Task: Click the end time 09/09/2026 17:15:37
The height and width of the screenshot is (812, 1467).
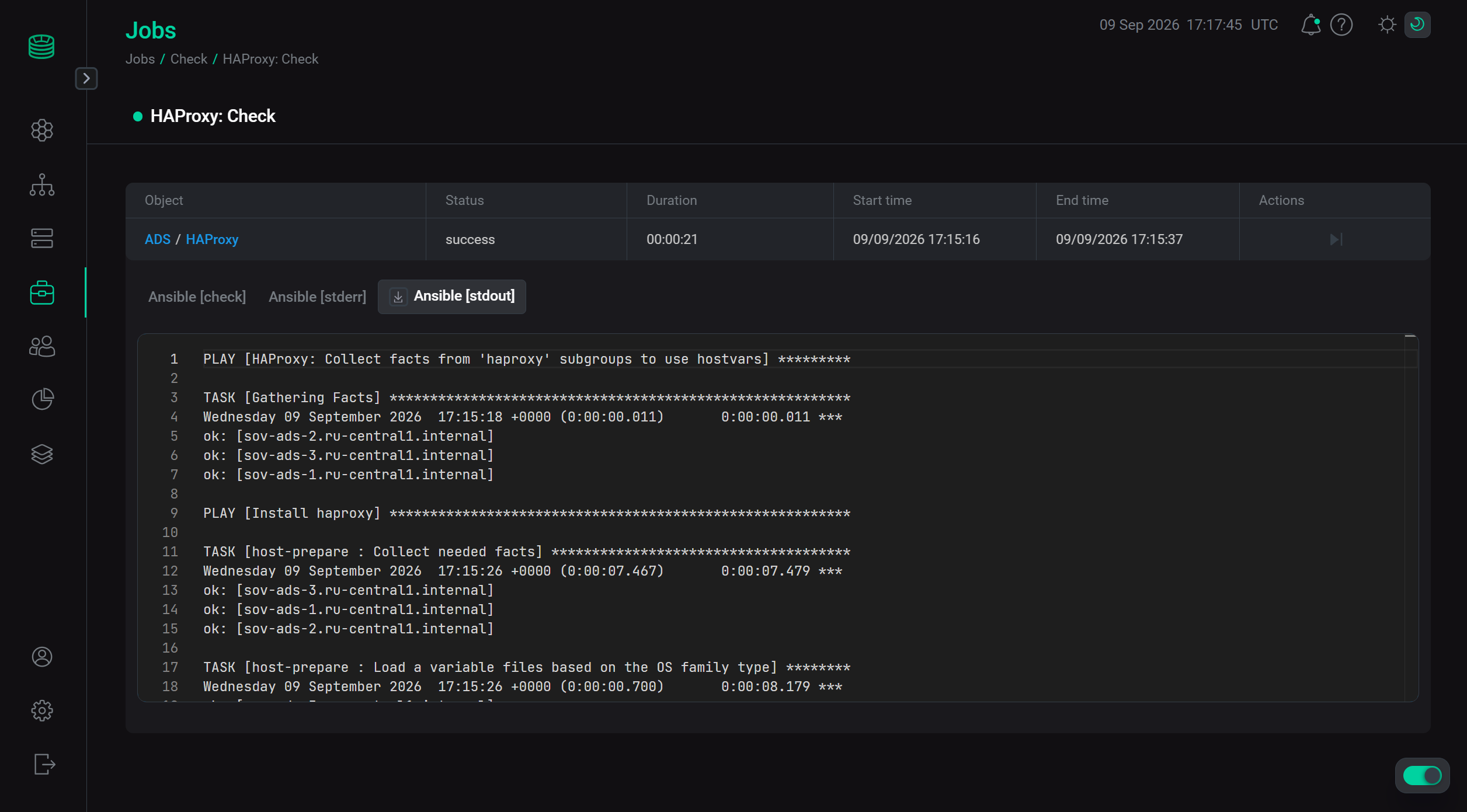Action: pyautogui.click(x=1119, y=239)
